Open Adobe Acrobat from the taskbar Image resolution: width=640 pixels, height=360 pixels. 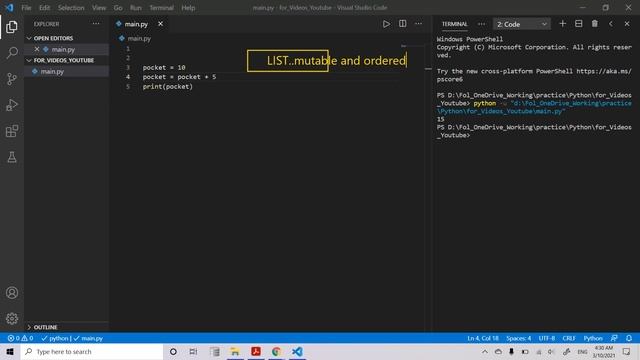pos(256,351)
